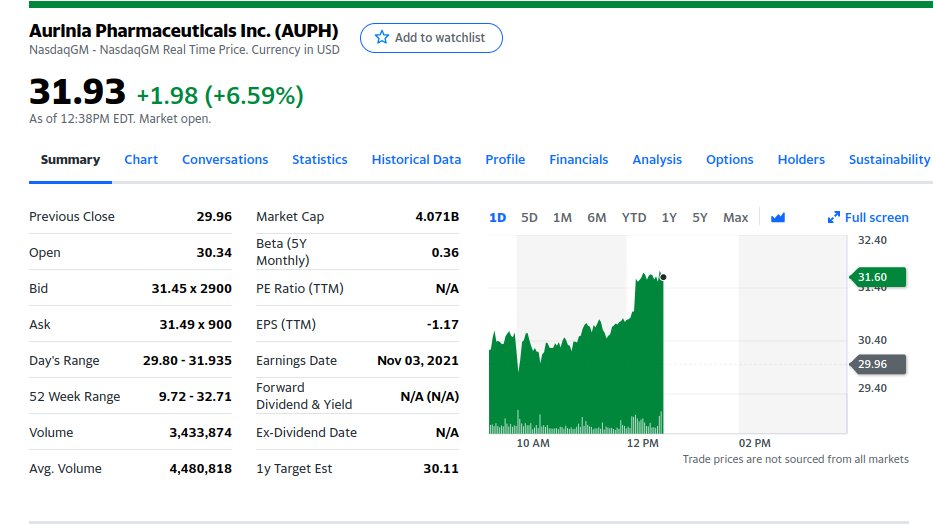933x524 pixels.
Task: Click the 32.40 price axis label
Action: (x=872, y=240)
